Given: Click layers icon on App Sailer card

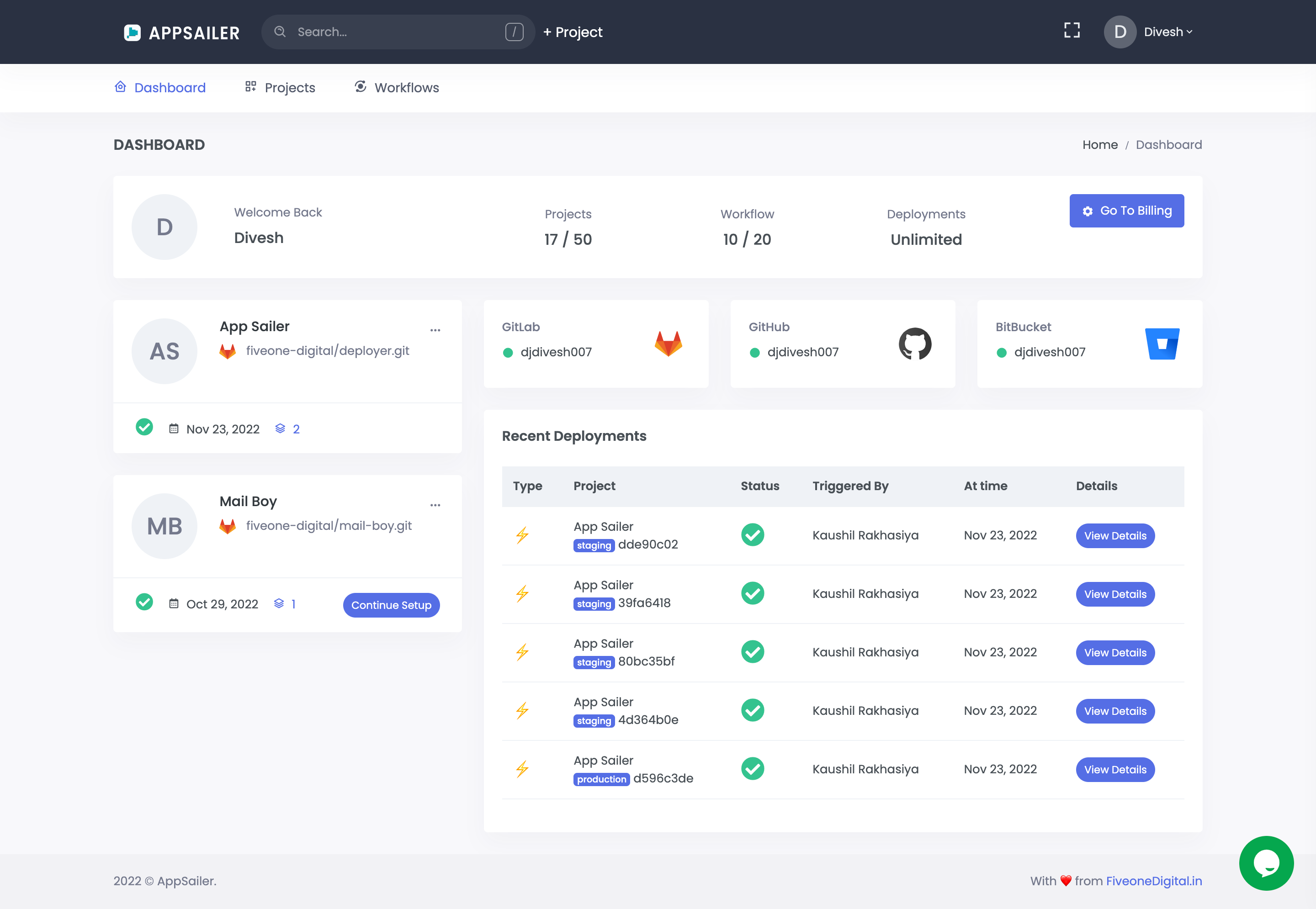Looking at the screenshot, I should click(x=280, y=428).
